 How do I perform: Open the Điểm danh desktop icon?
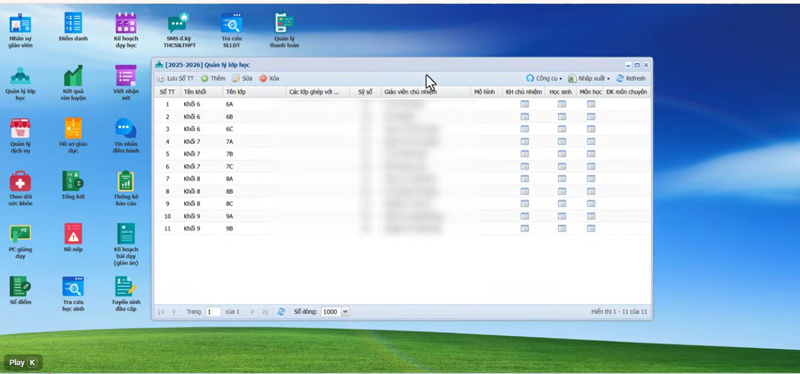tap(73, 27)
